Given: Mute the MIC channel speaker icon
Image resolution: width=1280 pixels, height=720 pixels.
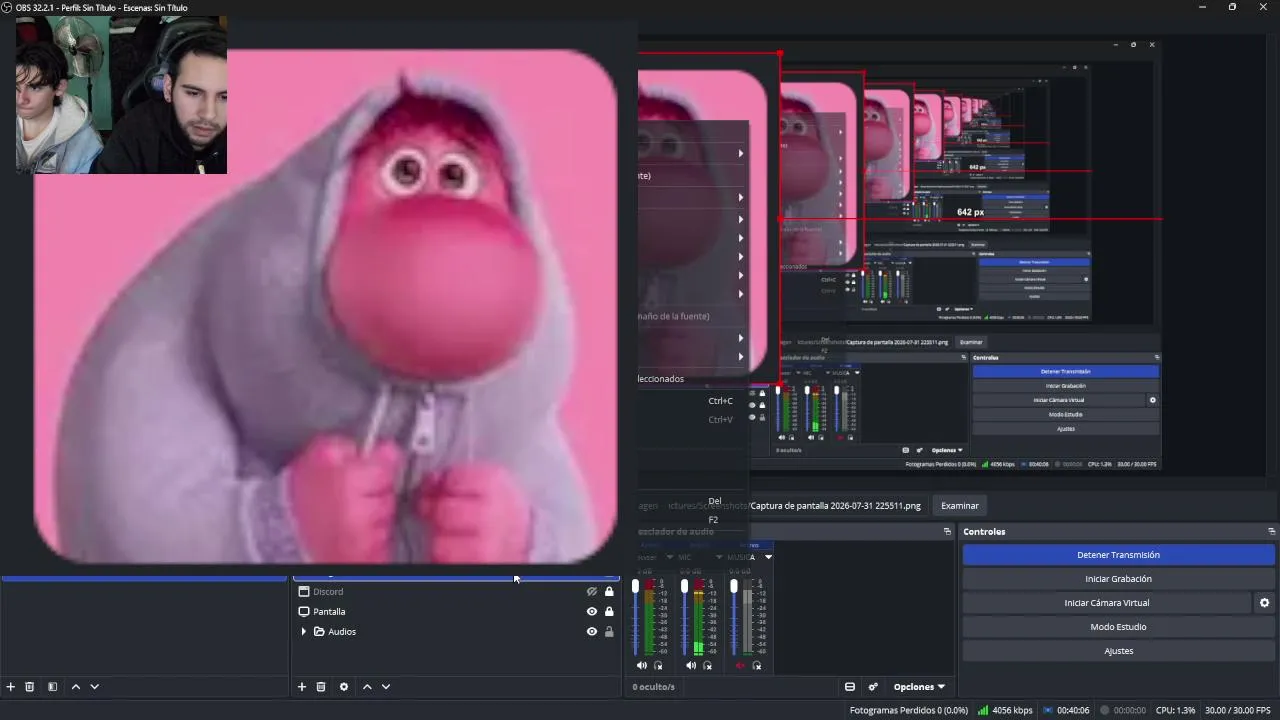Looking at the screenshot, I should (x=691, y=666).
